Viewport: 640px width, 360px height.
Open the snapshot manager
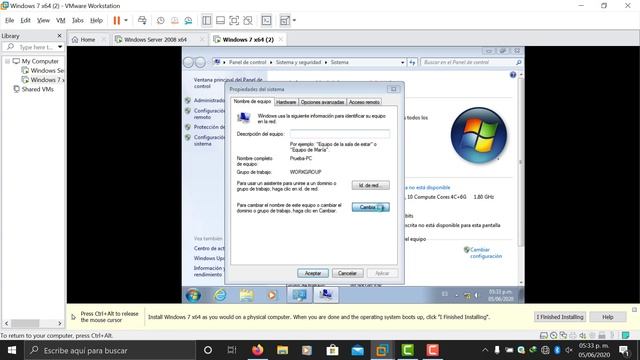pyautogui.click(x=188, y=20)
